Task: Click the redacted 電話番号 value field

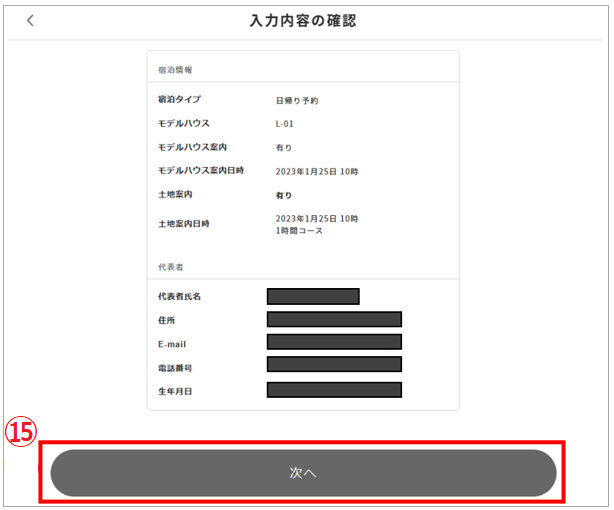Action: pyautogui.click(x=334, y=364)
